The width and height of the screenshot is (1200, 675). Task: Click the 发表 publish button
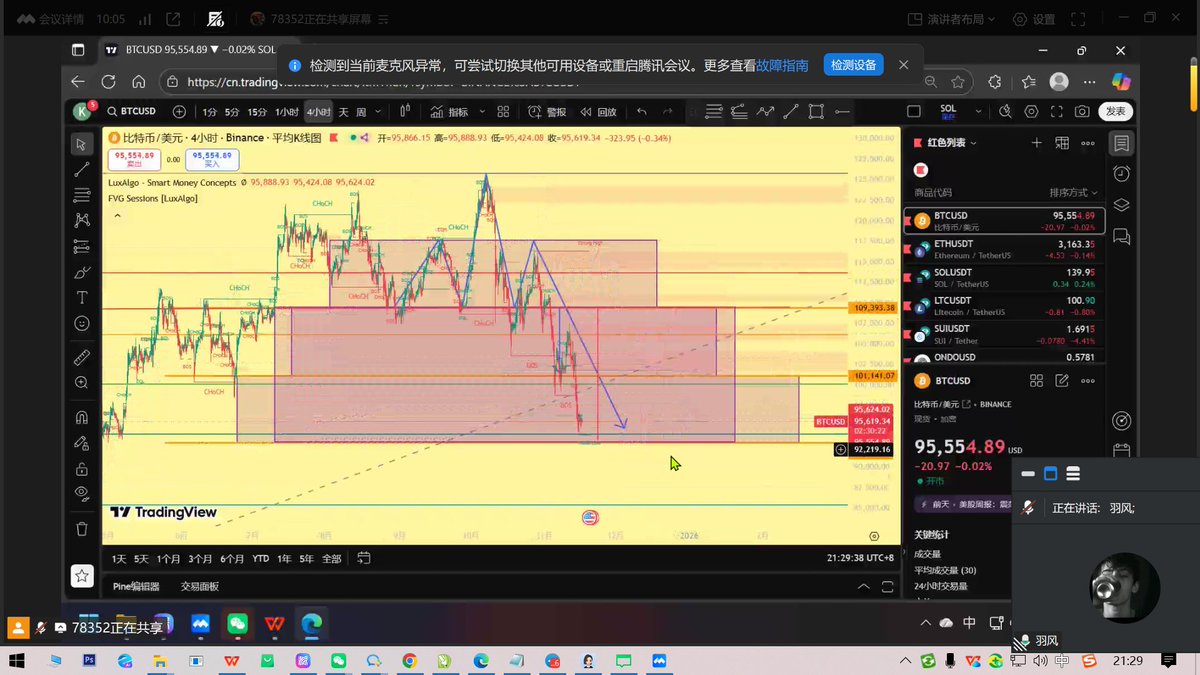pos(1115,111)
